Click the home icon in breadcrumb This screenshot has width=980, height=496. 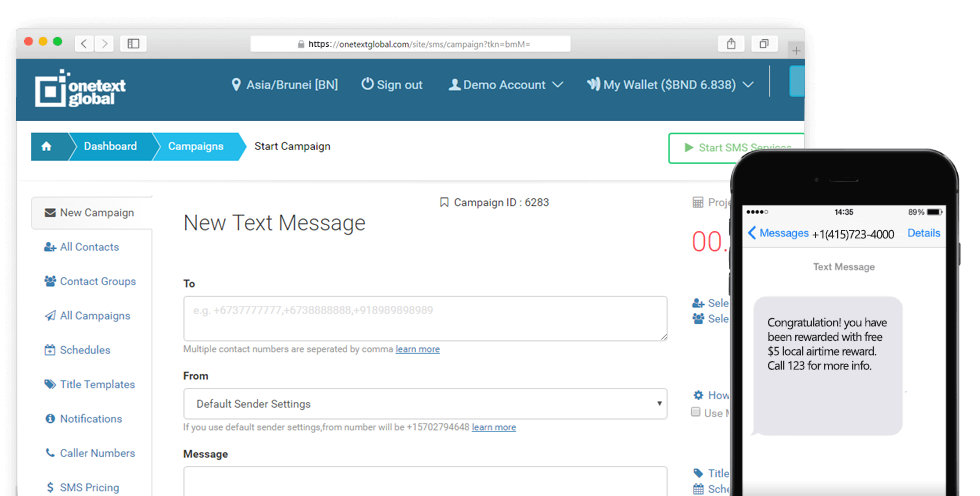coord(46,146)
